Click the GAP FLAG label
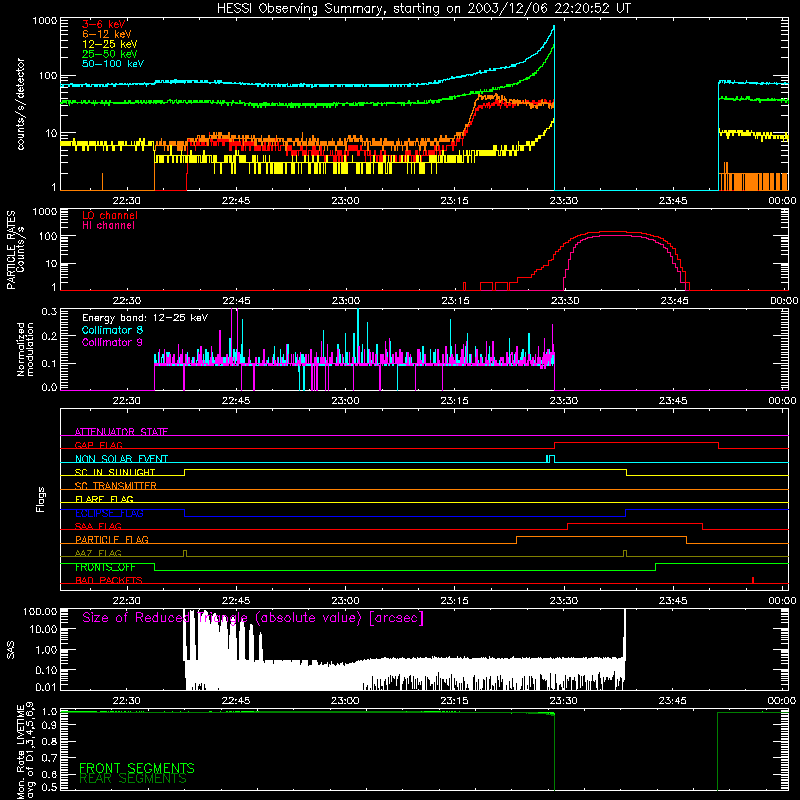This screenshot has width=800, height=800. coord(98,445)
